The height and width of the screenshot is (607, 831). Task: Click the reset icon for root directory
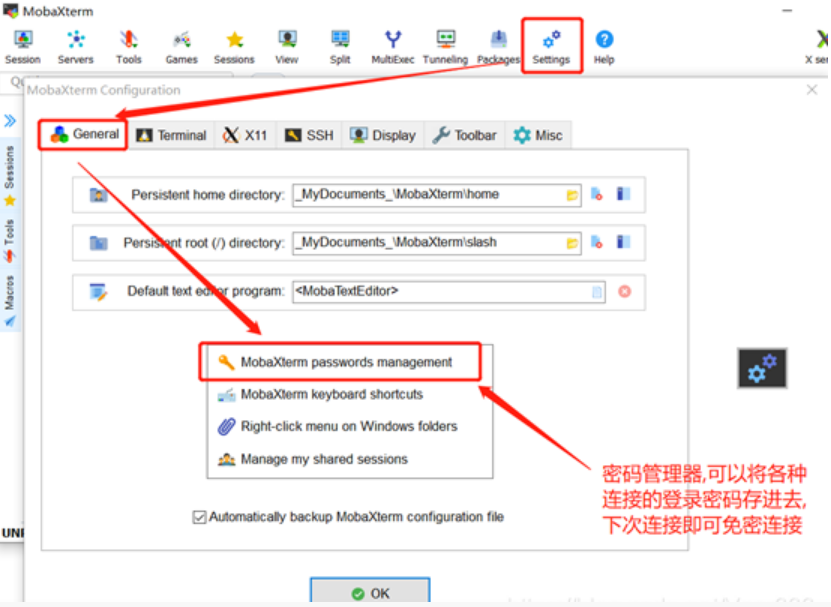pos(597,242)
